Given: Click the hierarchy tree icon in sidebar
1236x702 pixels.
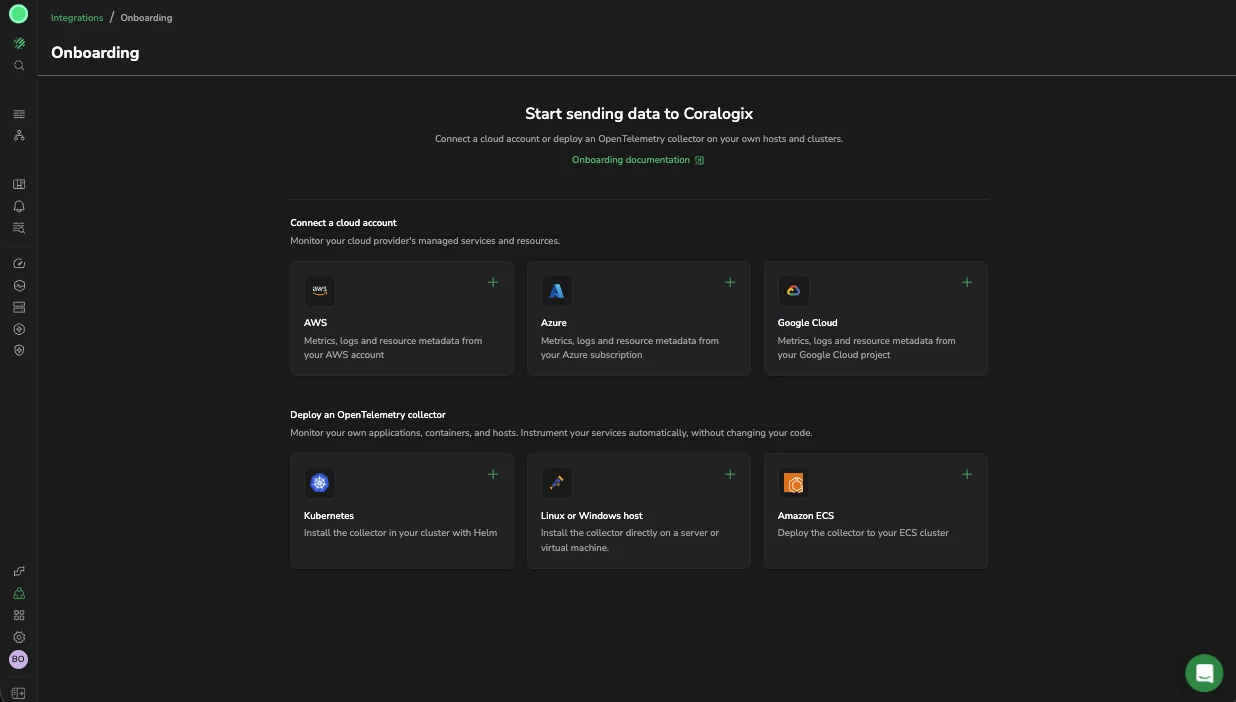Looking at the screenshot, I should click(19, 135).
